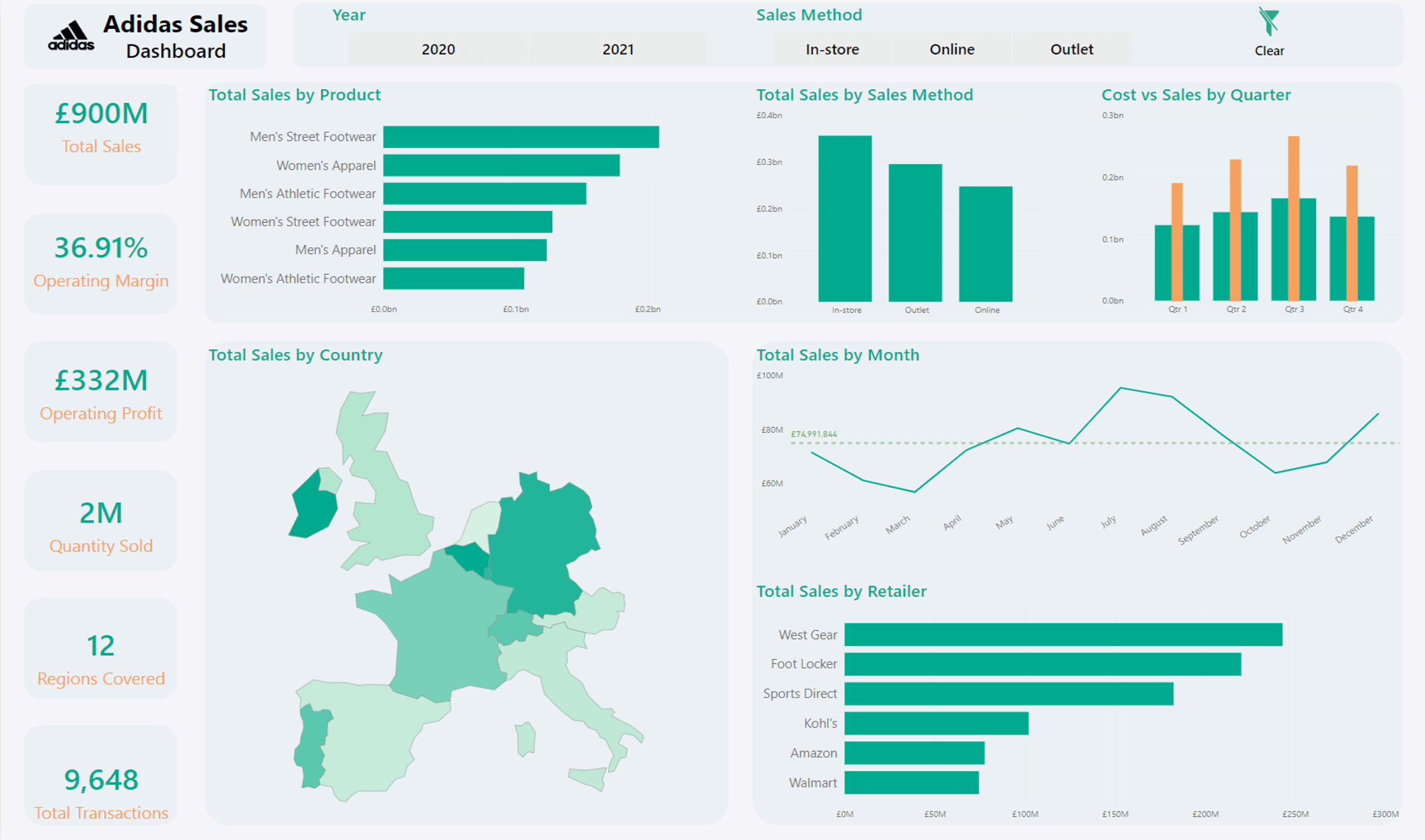Click the In-store column in sales method chart
The height and width of the screenshot is (840, 1425).
(845, 219)
